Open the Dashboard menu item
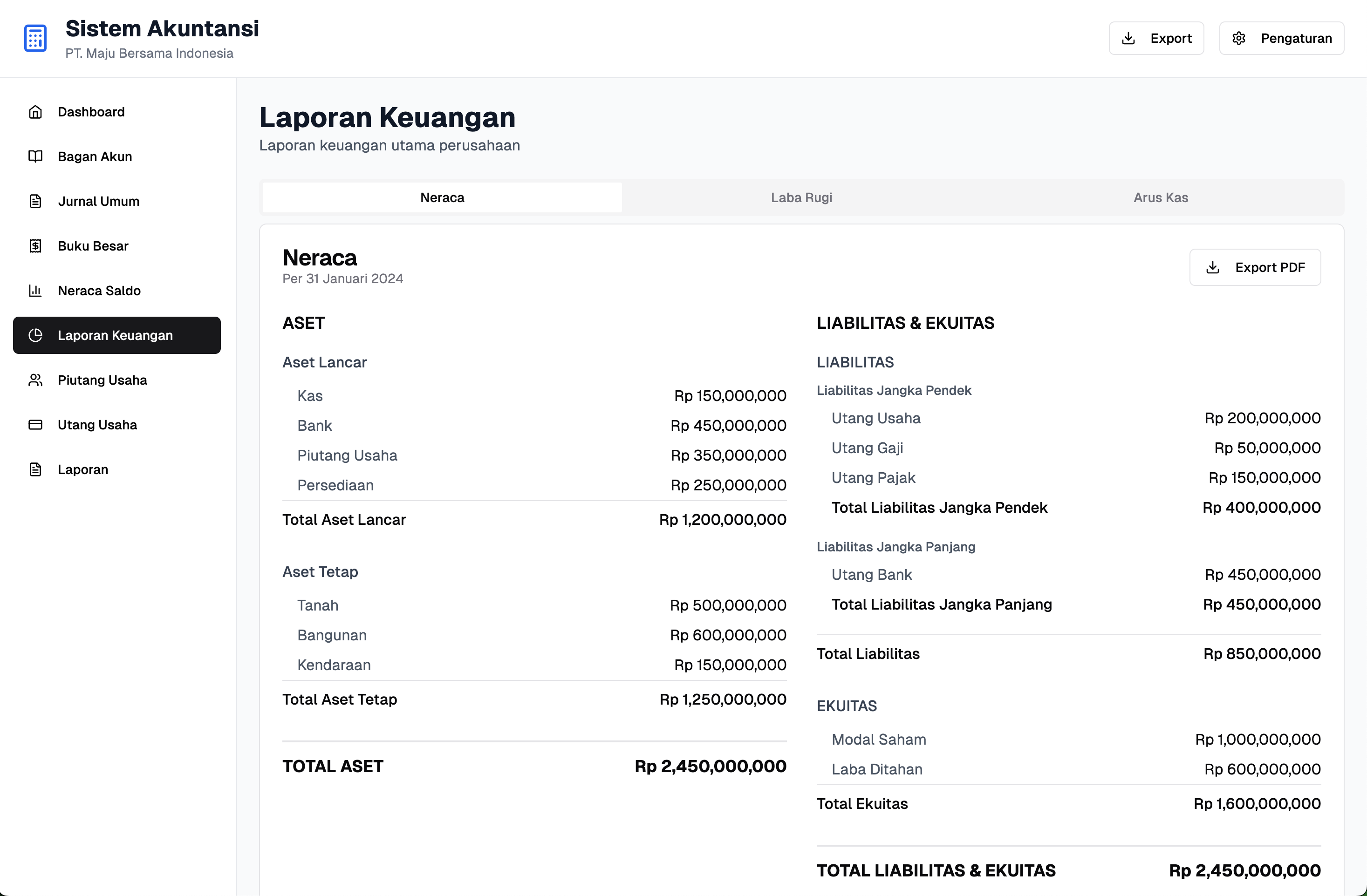This screenshot has height=896, width=1367. point(116,112)
